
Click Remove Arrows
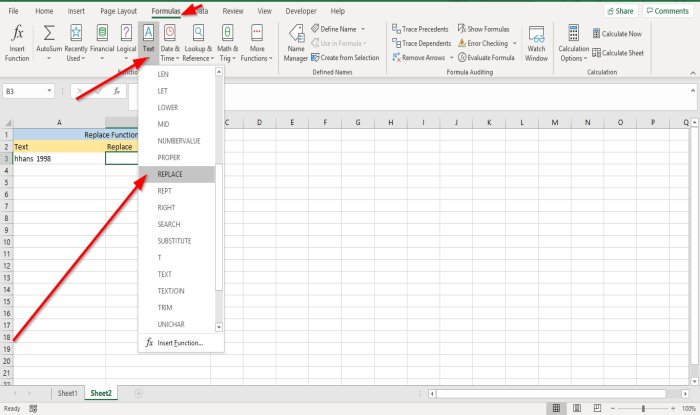pyautogui.click(x=419, y=58)
